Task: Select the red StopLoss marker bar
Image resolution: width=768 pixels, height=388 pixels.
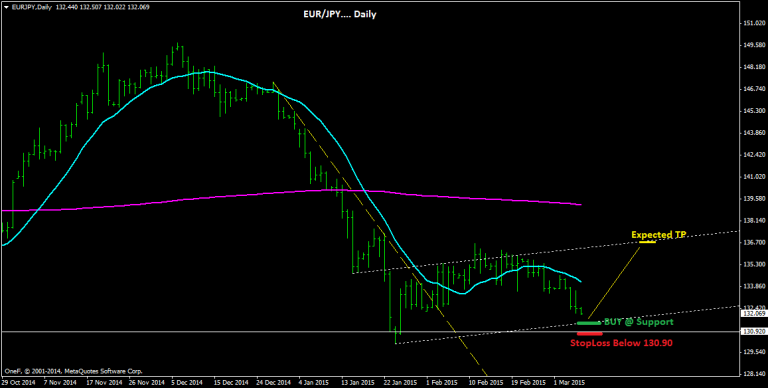Action: [589, 334]
